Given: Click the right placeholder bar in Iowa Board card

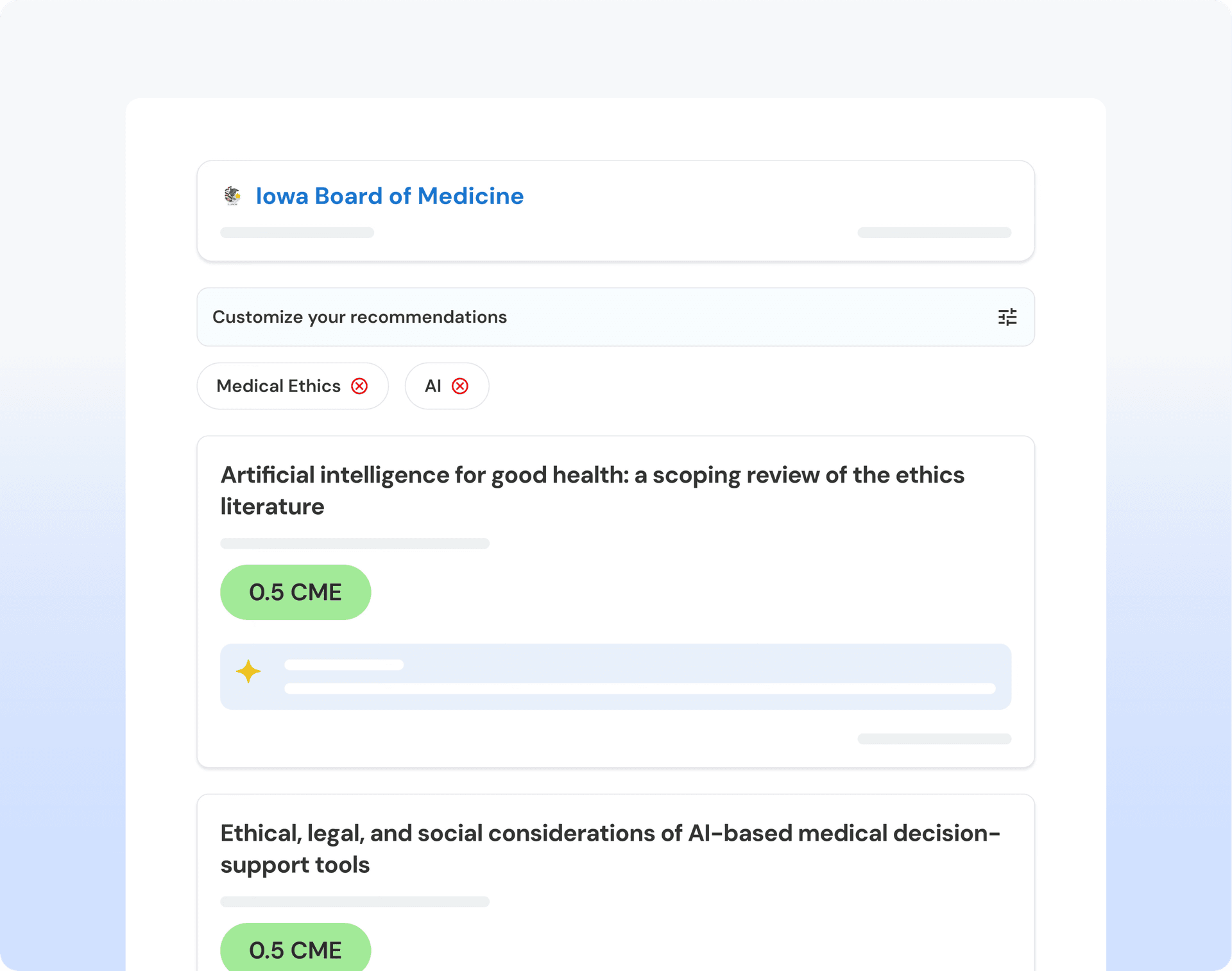Looking at the screenshot, I should (x=934, y=232).
